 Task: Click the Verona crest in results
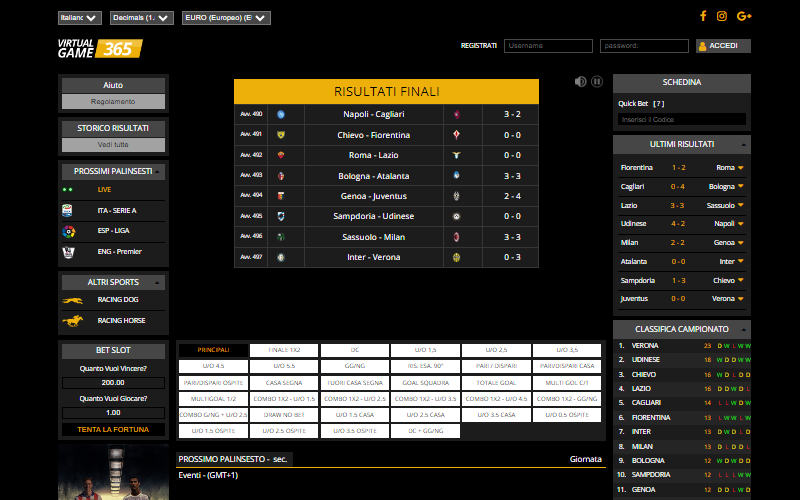(x=457, y=257)
